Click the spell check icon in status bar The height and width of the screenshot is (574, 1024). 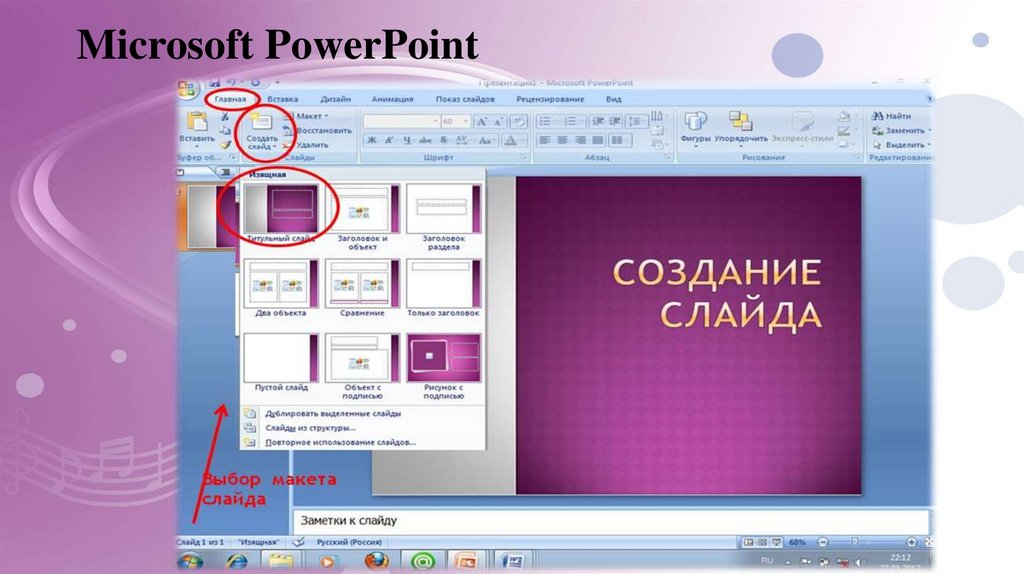(299, 542)
